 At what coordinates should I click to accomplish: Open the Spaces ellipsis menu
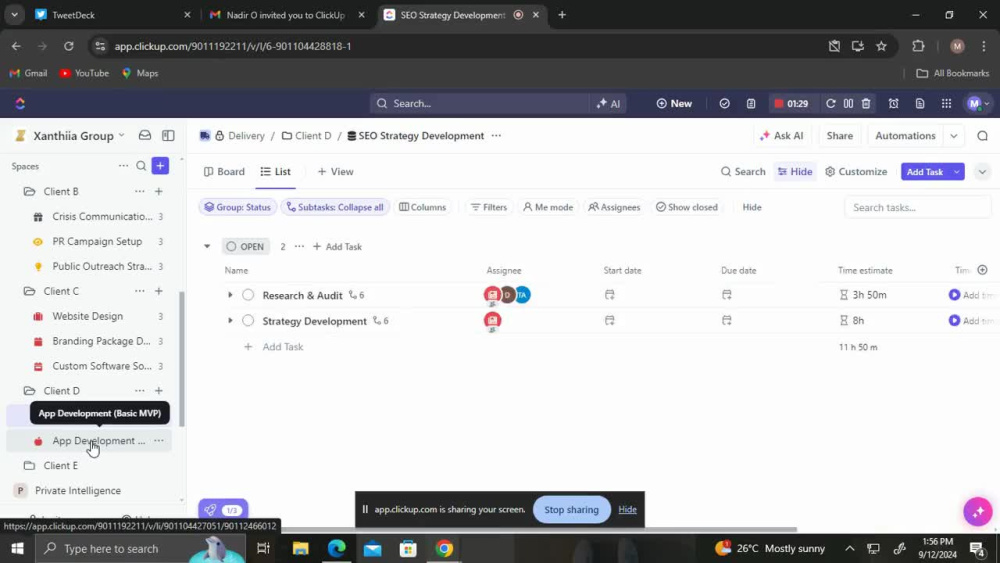(x=123, y=166)
